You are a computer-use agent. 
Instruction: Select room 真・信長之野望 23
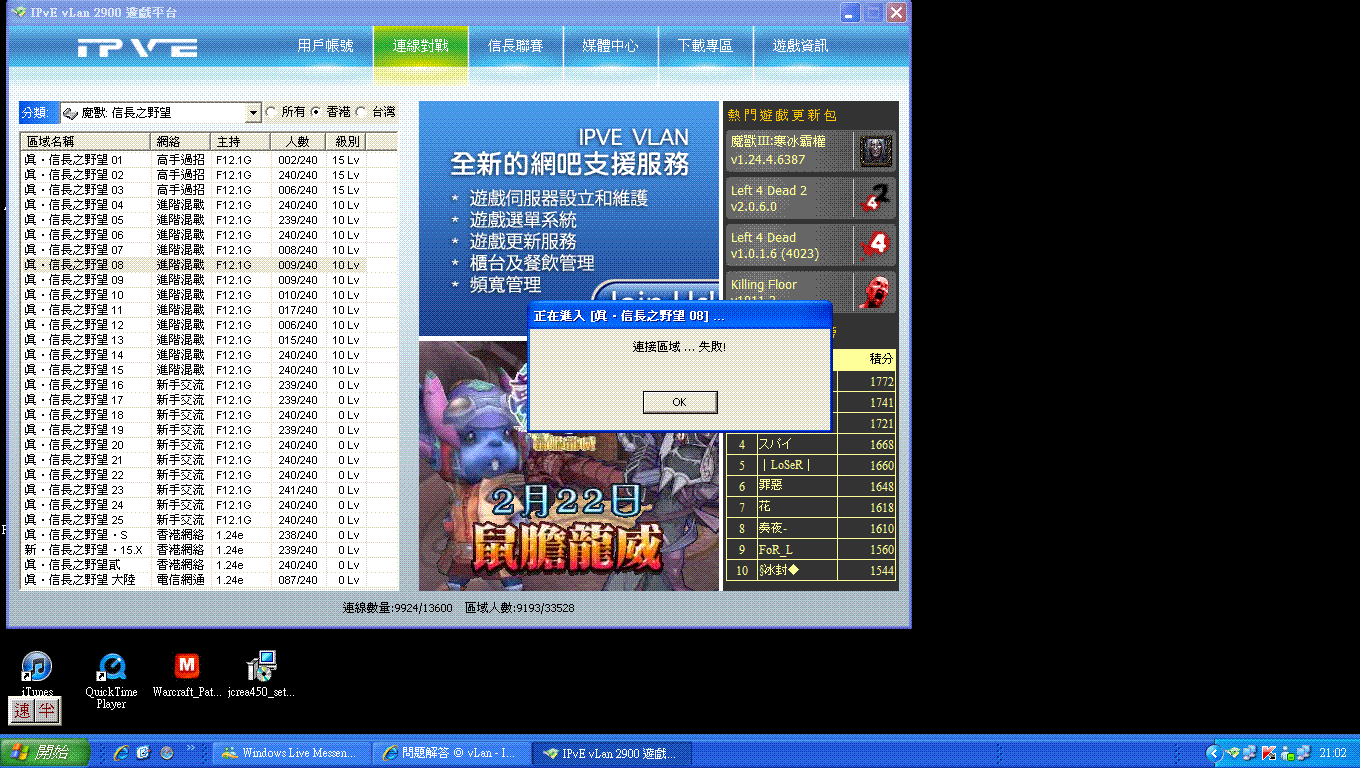(194, 490)
